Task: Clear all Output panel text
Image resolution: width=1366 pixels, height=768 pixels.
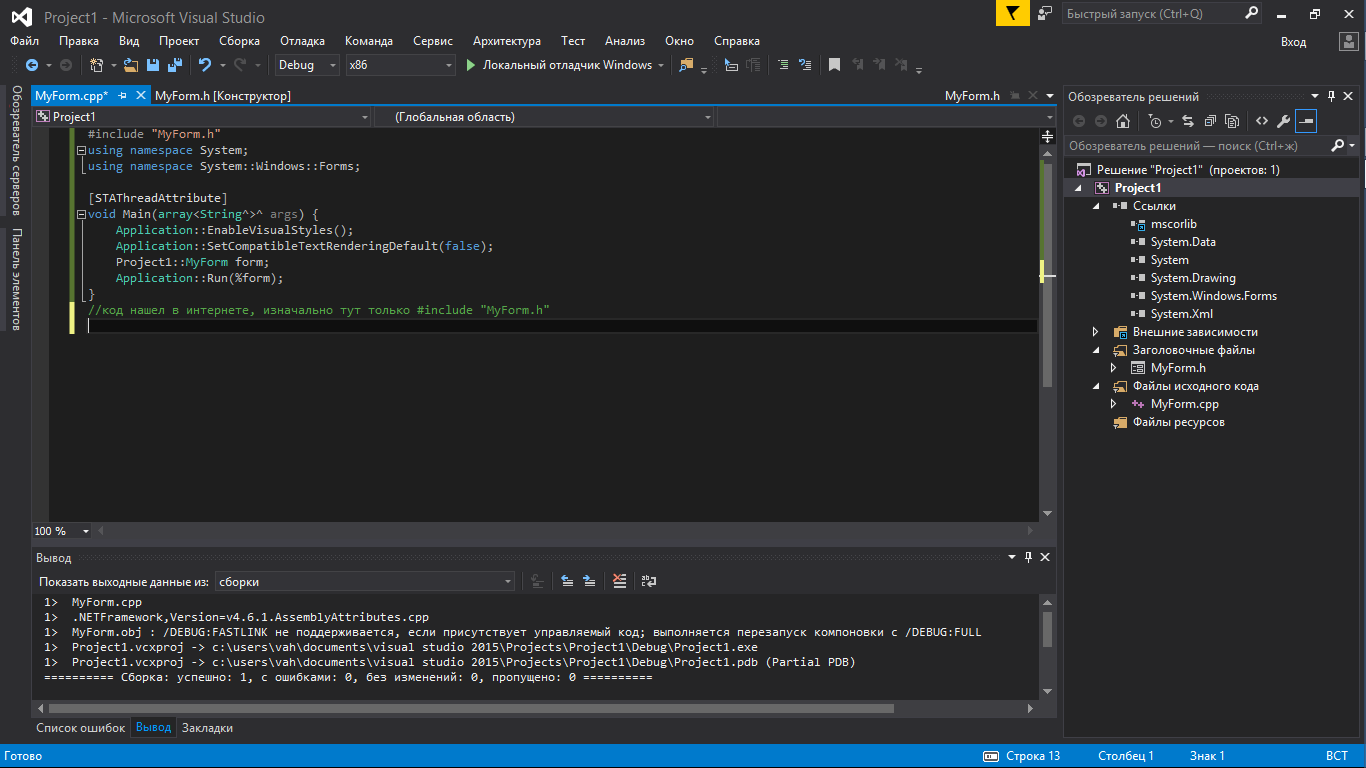Action: coord(620,581)
